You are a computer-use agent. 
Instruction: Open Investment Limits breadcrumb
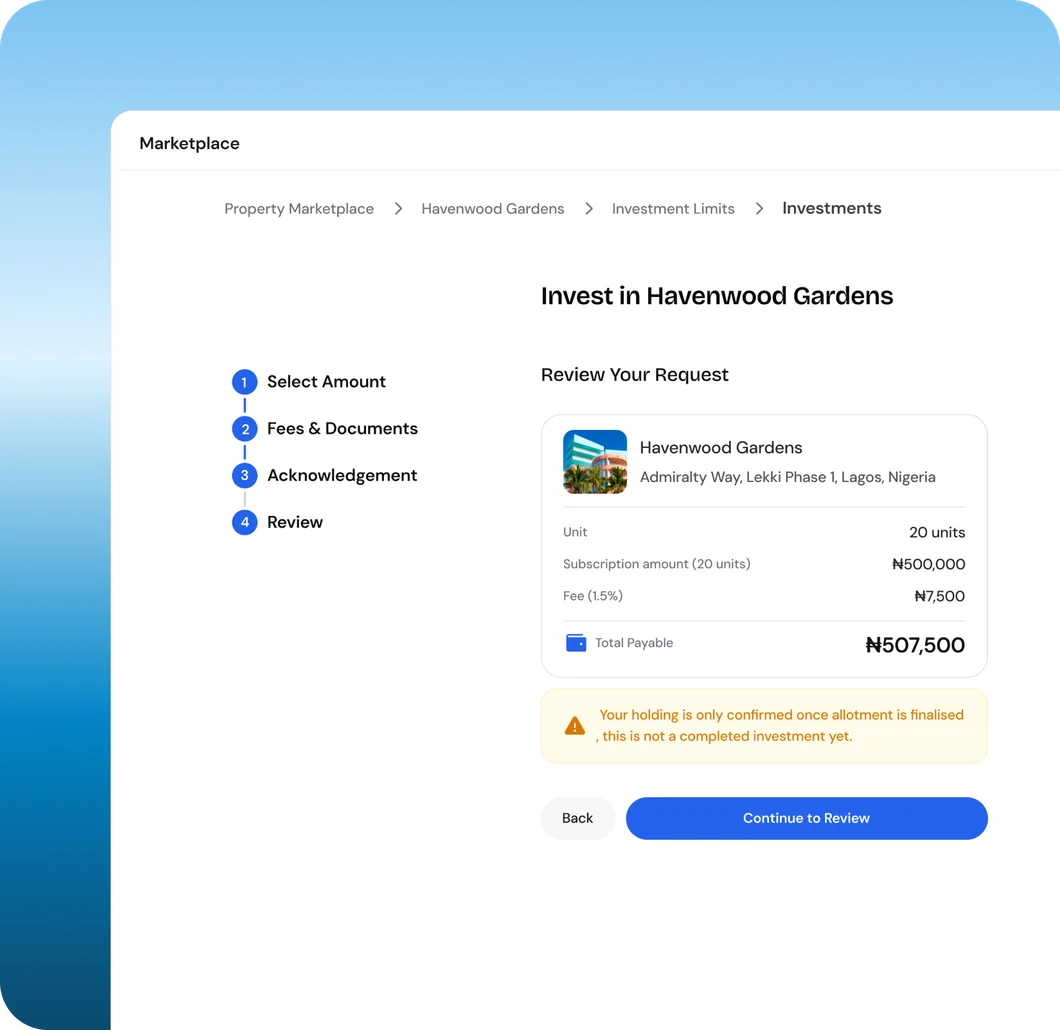click(673, 209)
